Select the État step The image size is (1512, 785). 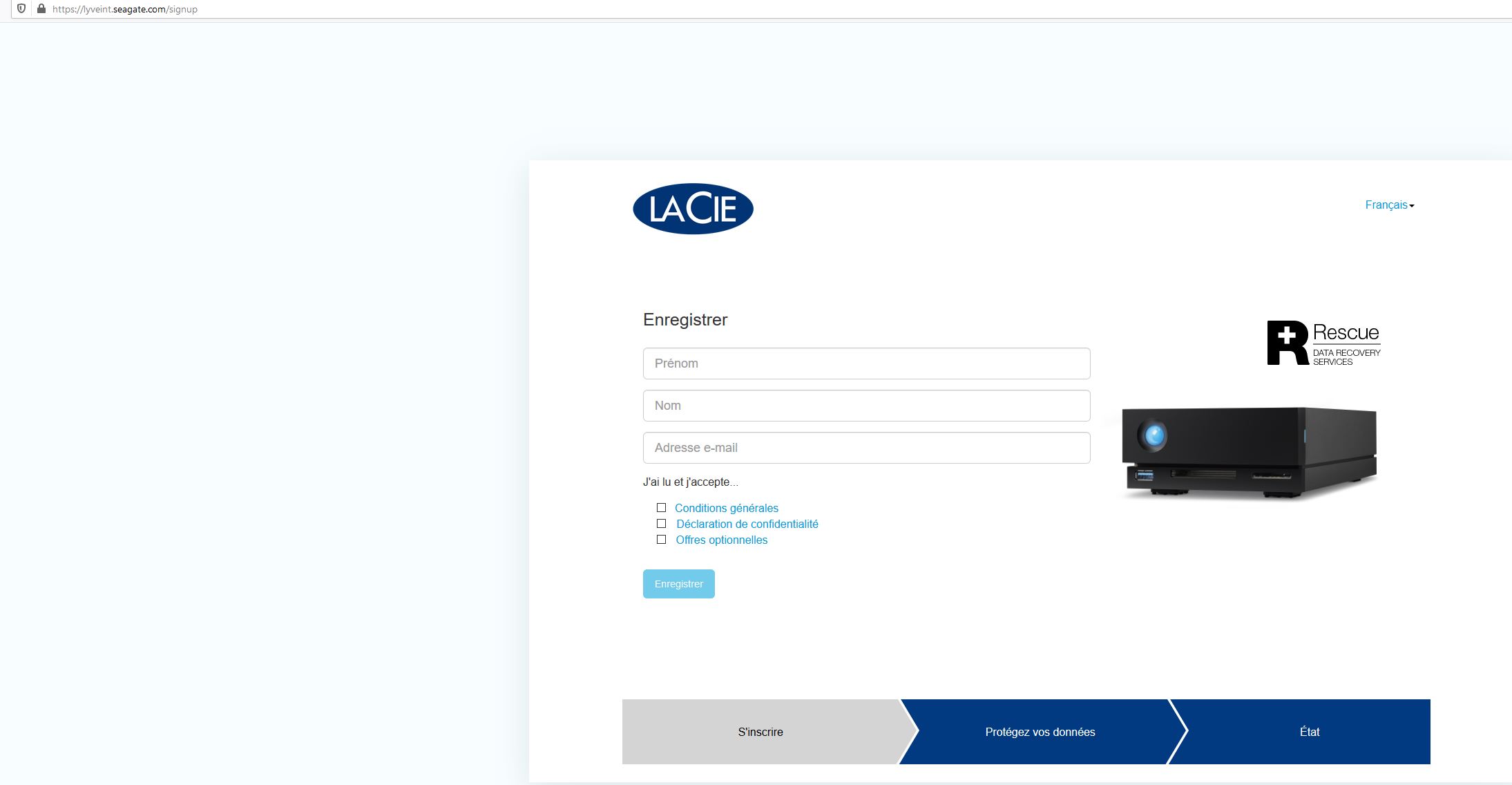click(1309, 732)
